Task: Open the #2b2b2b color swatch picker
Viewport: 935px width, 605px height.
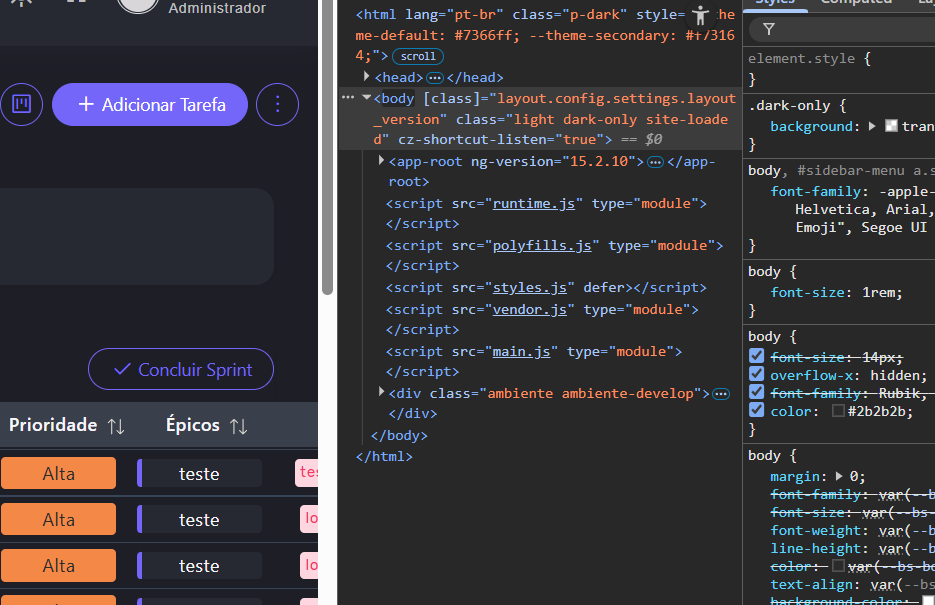Action: (838, 410)
